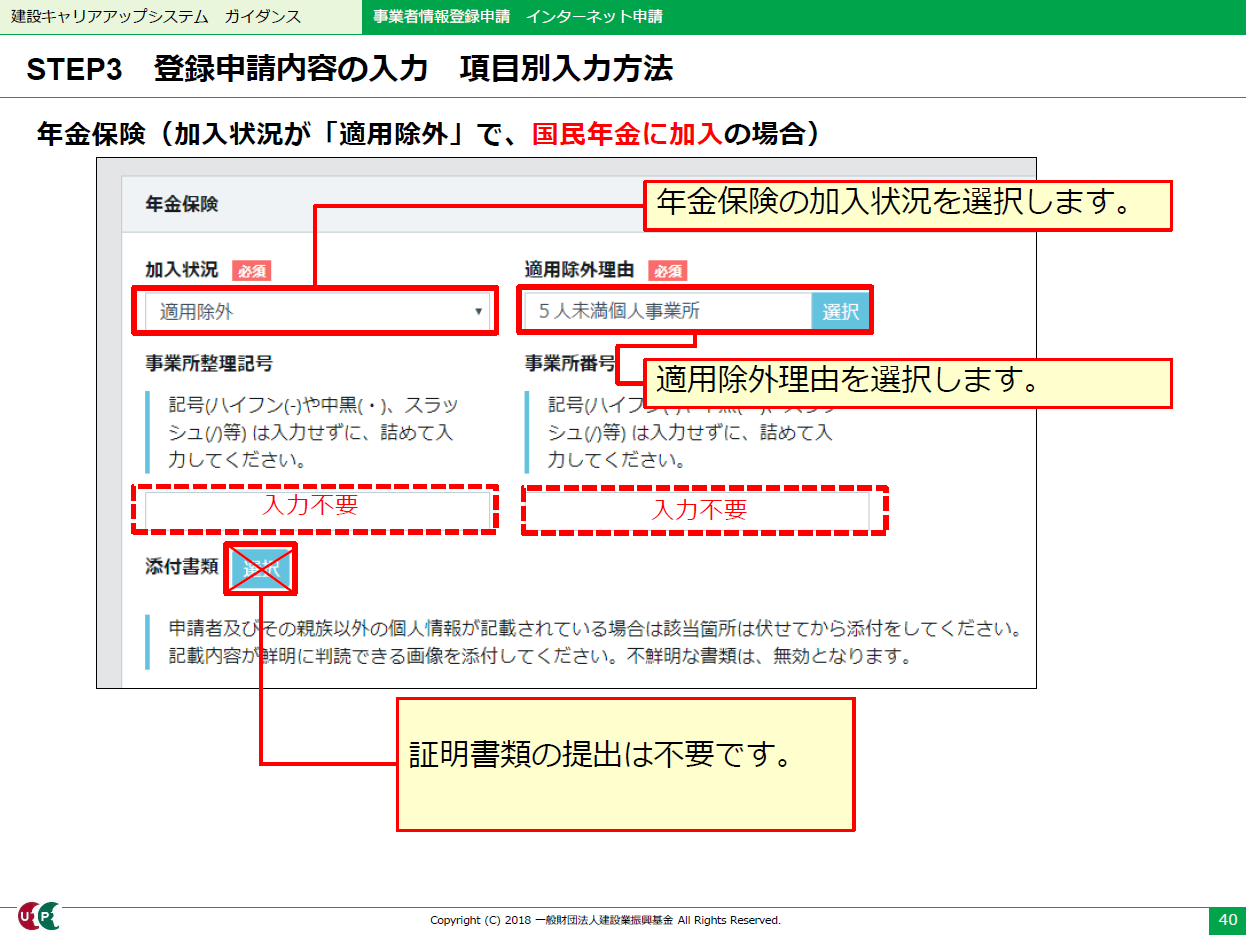
Task: Click the 選択 button beside 適用除外理由
Action: (x=841, y=312)
